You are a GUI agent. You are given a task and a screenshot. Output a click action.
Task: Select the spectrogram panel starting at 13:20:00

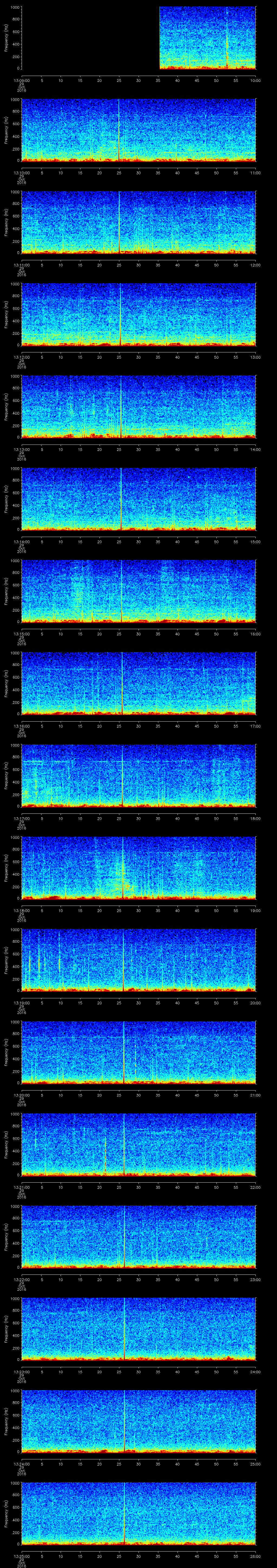(138, 1052)
